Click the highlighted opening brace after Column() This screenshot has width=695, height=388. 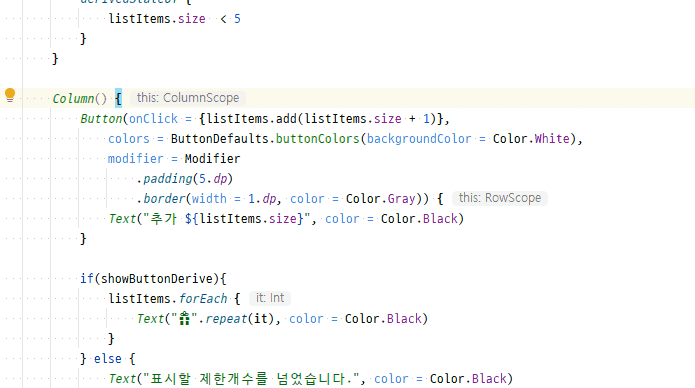(x=118, y=98)
